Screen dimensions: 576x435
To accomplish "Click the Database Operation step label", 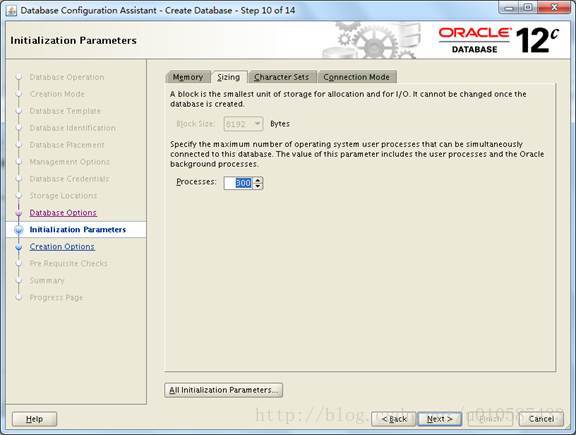I will 67,77.
